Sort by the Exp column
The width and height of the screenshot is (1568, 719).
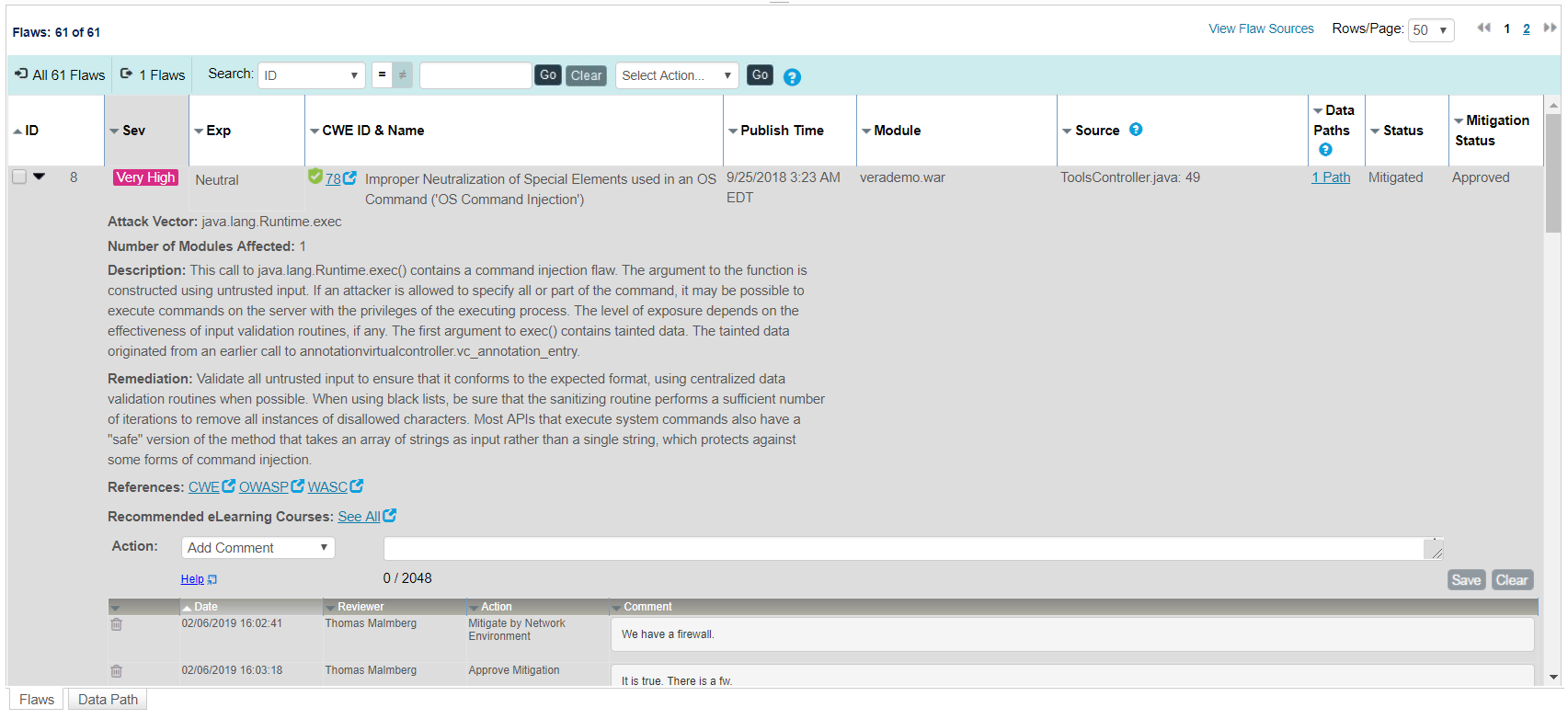point(212,131)
